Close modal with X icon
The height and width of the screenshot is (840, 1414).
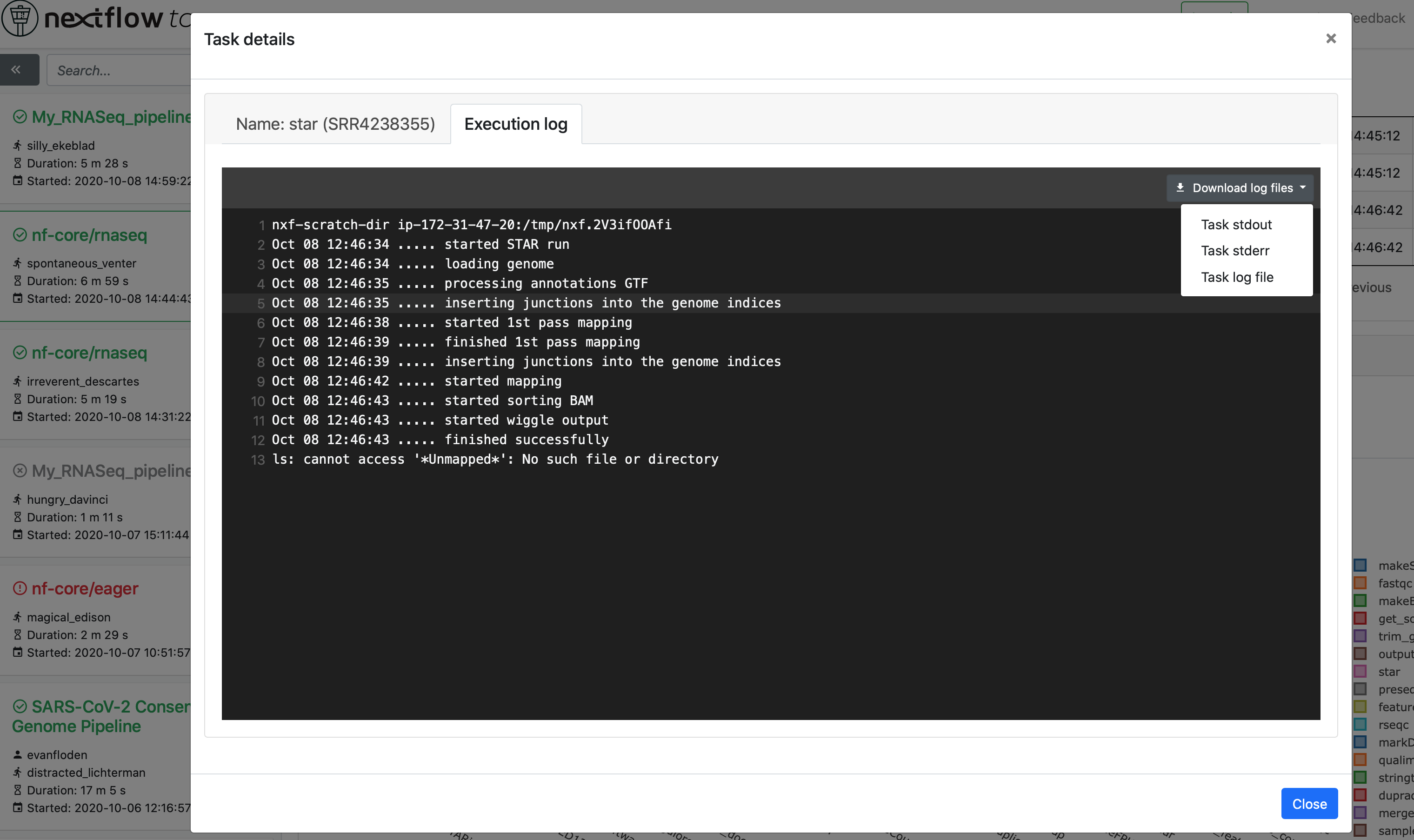pyautogui.click(x=1331, y=39)
